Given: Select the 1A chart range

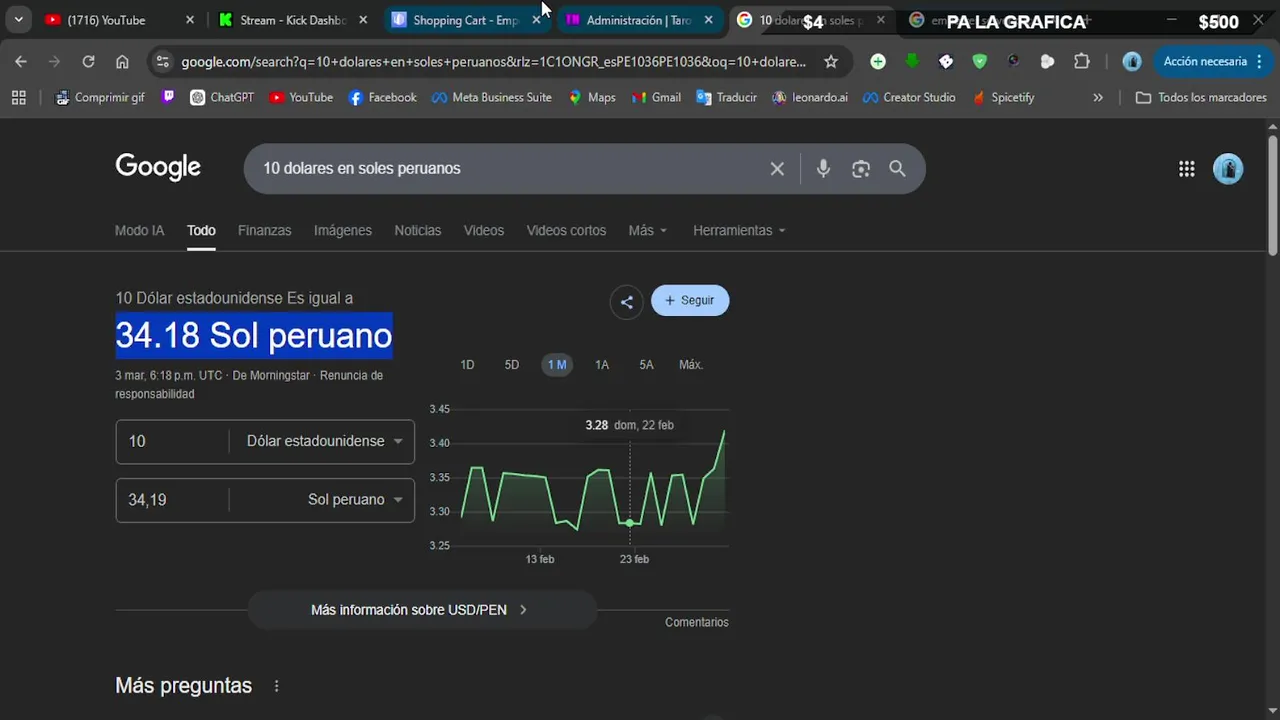Looking at the screenshot, I should (602, 365).
